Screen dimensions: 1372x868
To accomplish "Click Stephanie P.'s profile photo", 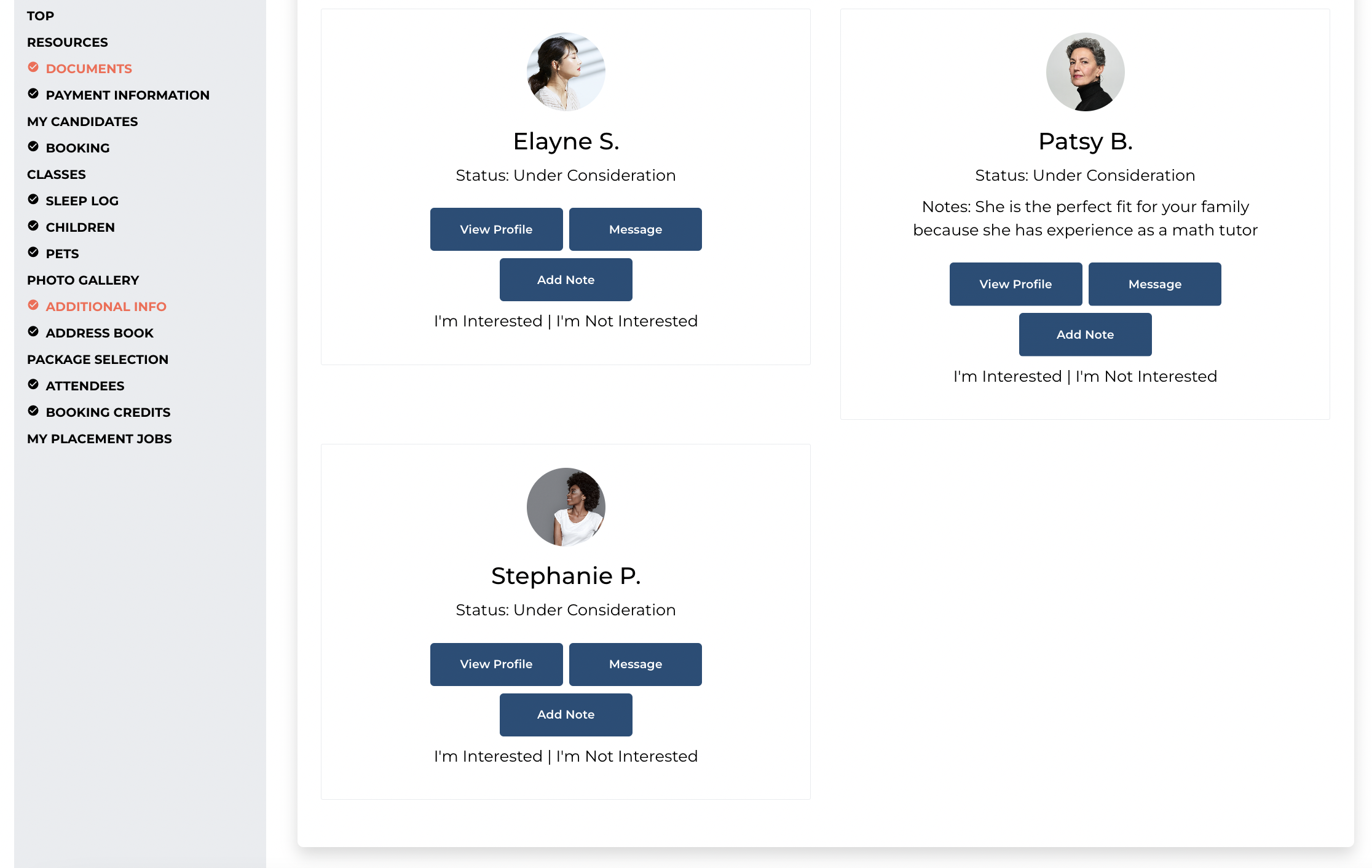I will pos(566,507).
